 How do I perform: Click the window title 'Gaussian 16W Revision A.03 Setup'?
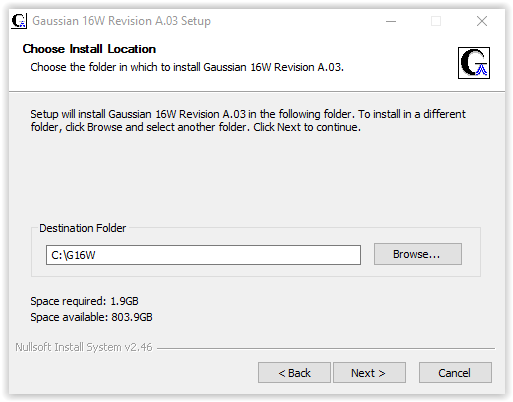[x=121, y=21]
